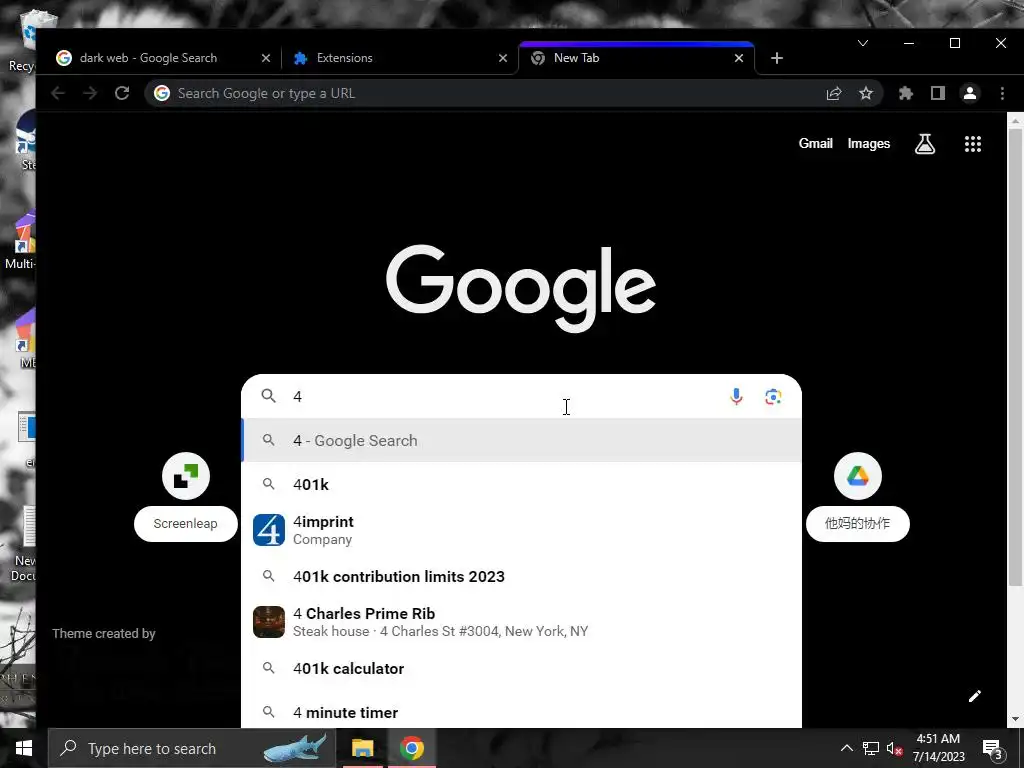
Task: Reload the current page
Action: coord(122,93)
